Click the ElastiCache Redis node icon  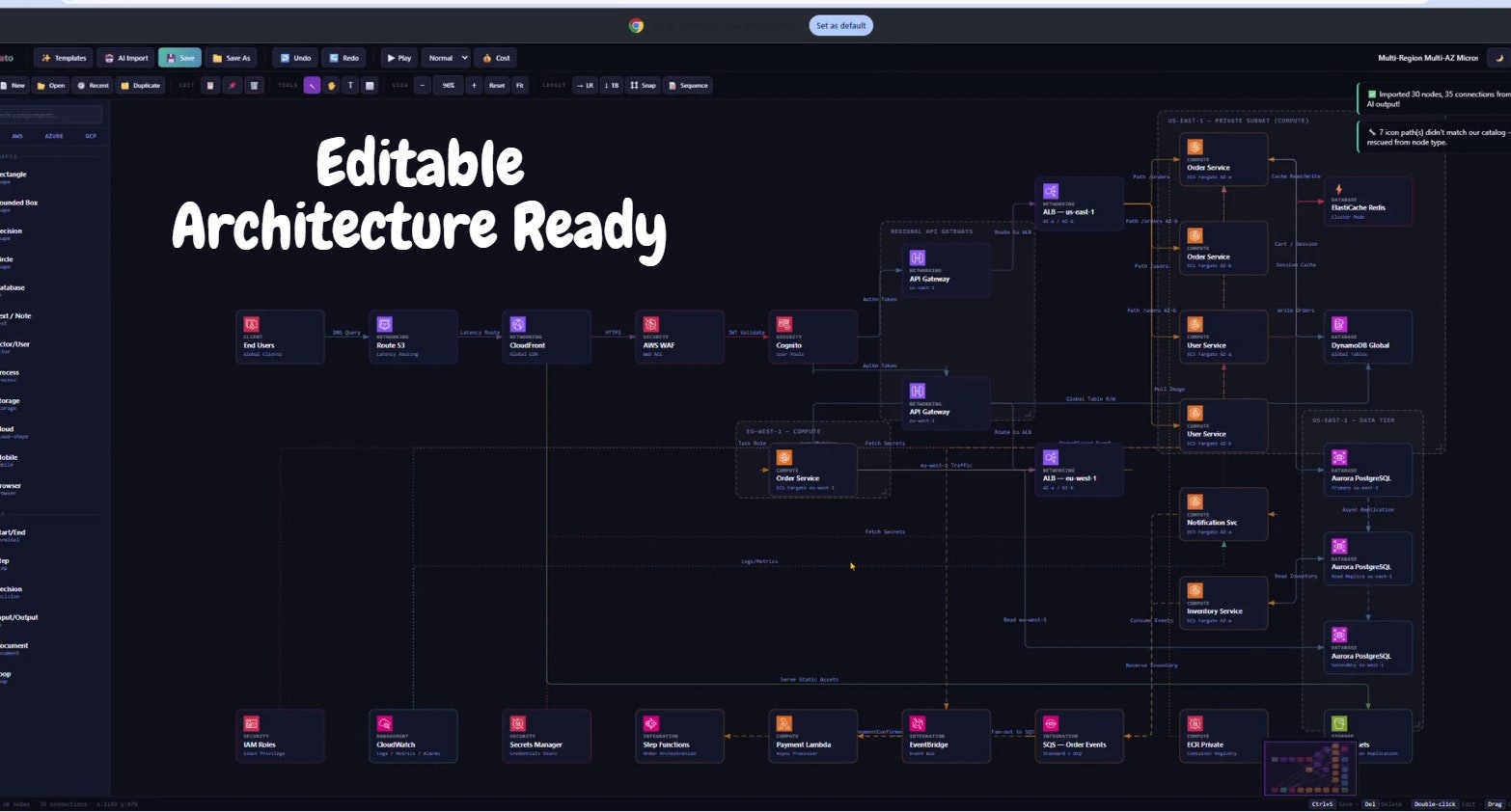1338,189
